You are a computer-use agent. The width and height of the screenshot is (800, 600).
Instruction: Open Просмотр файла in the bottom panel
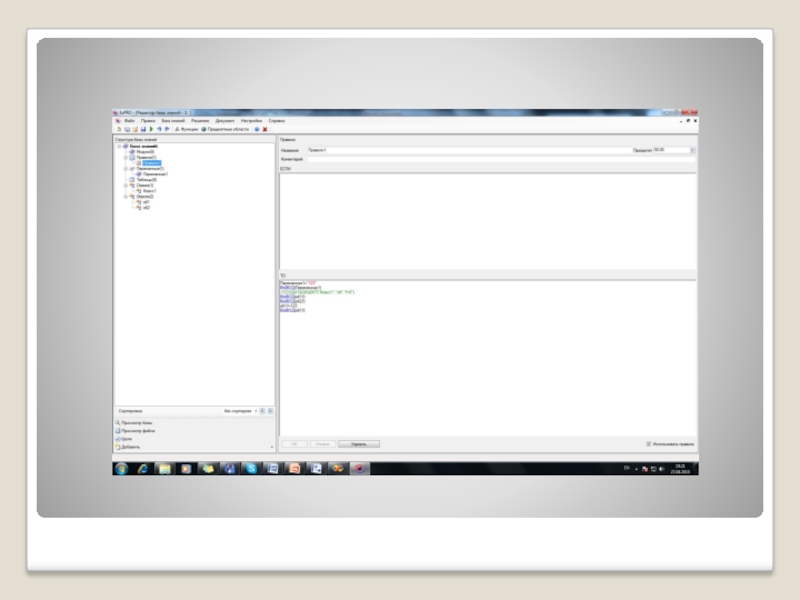(135, 431)
